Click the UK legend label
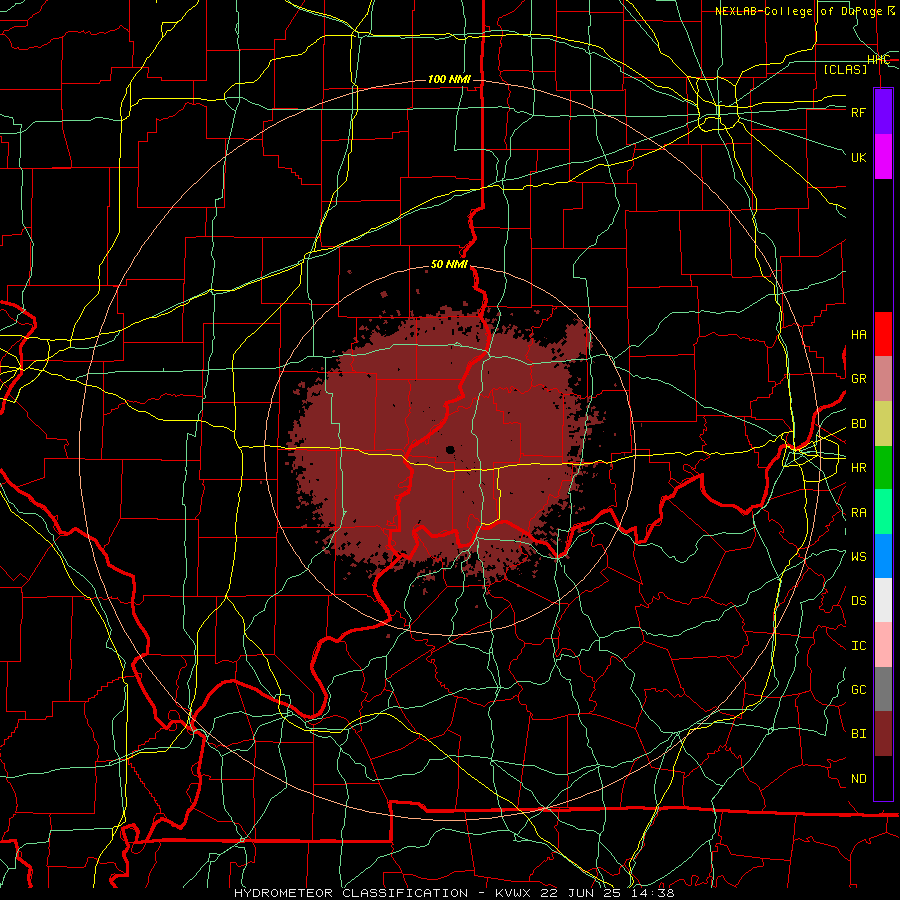Screen dimensions: 900x900 (858, 157)
